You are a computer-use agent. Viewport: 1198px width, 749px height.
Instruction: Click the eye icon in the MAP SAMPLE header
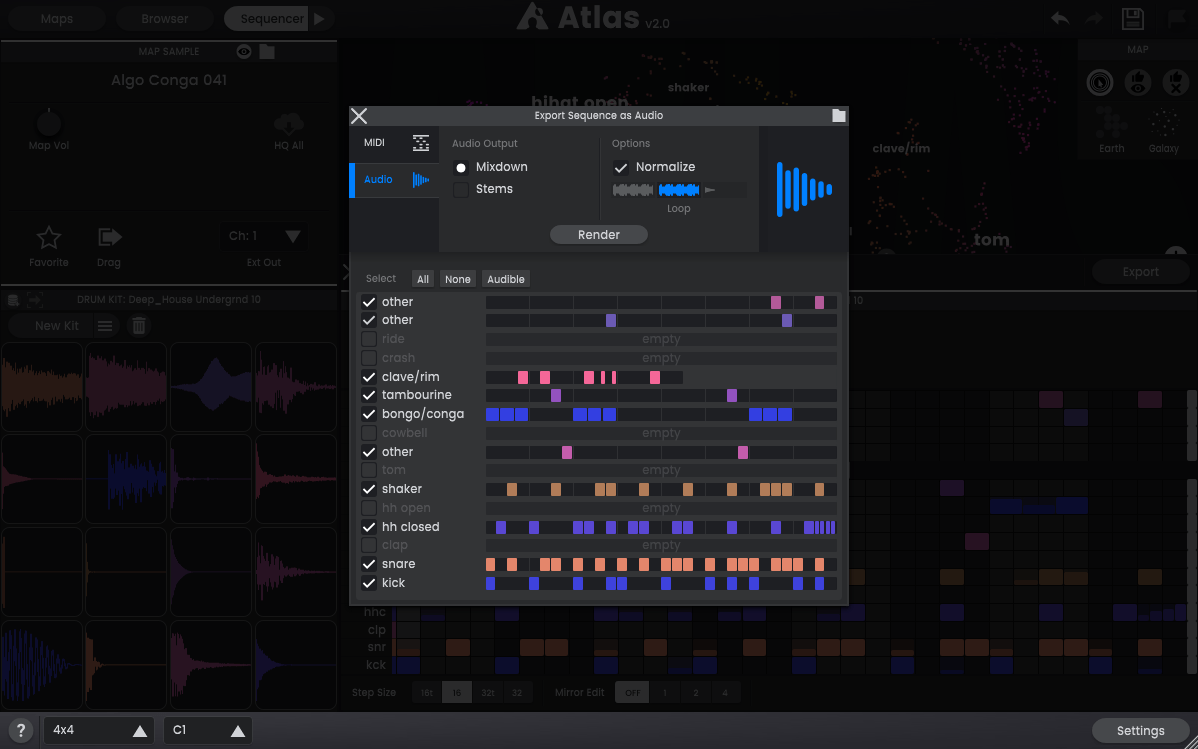(x=243, y=51)
